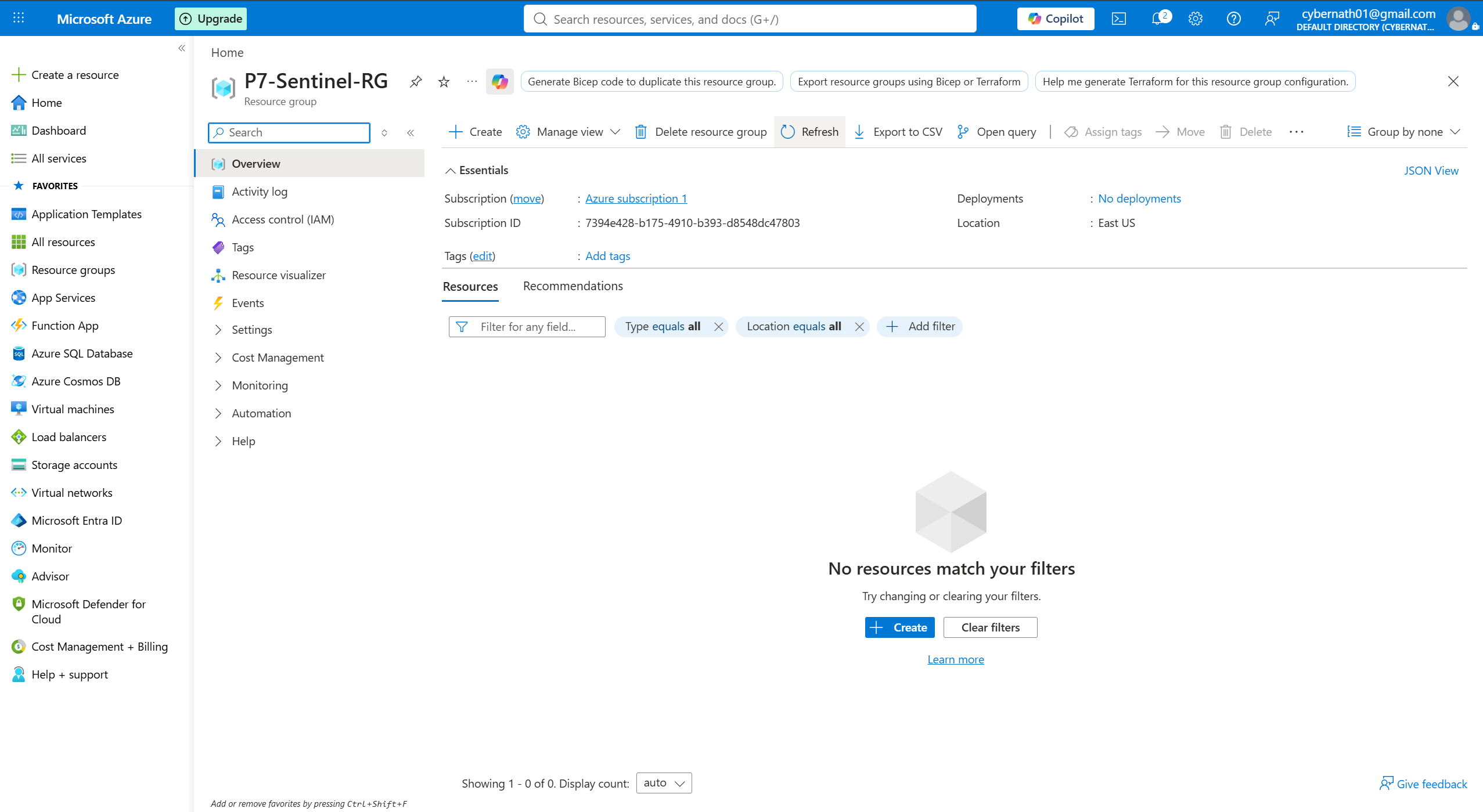Open the account avatar menu
1483x812 pixels.
pyautogui.click(x=1459, y=19)
